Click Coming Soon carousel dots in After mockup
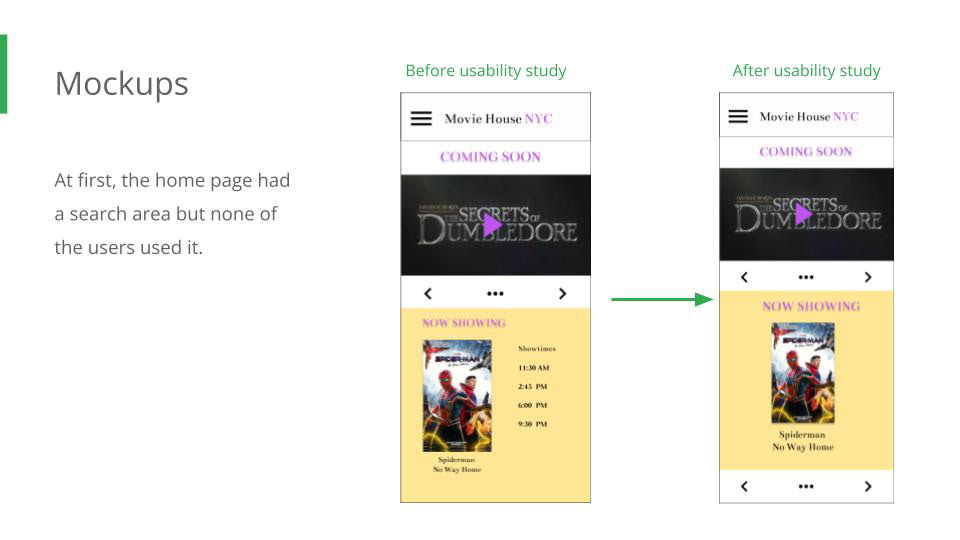960x540 pixels. point(806,277)
